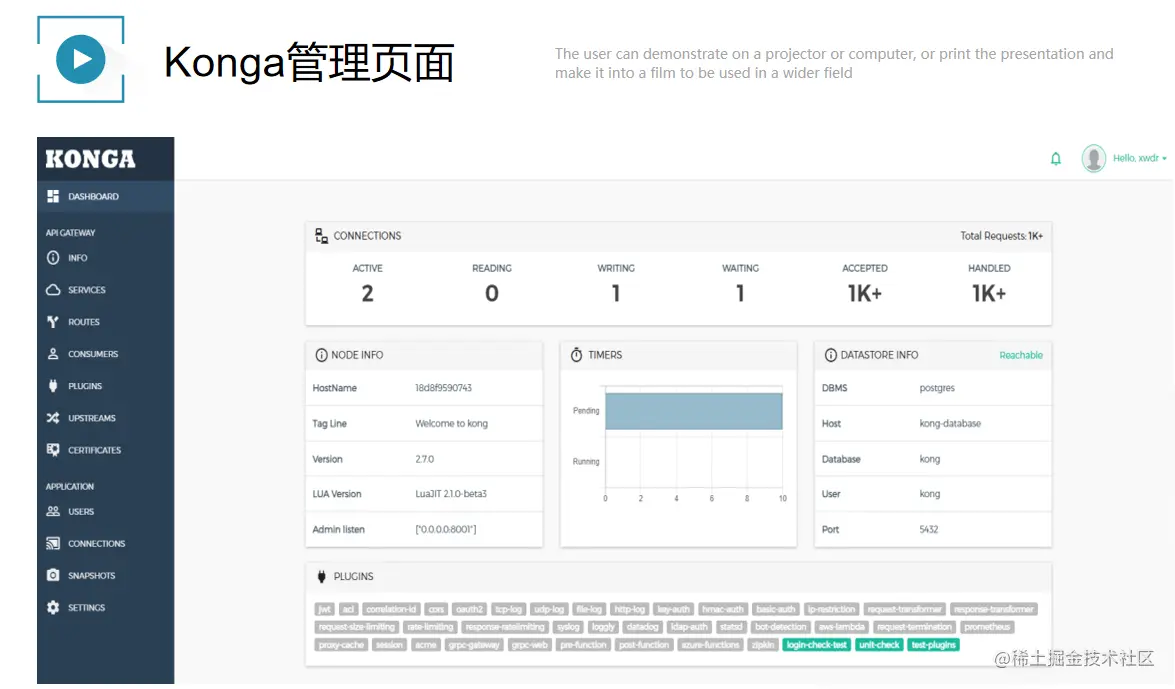The width and height of the screenshot is (1175, 689).
Task: Click the play icon beside the slide title
Action: pyautogui.click(x=80, y=59)
